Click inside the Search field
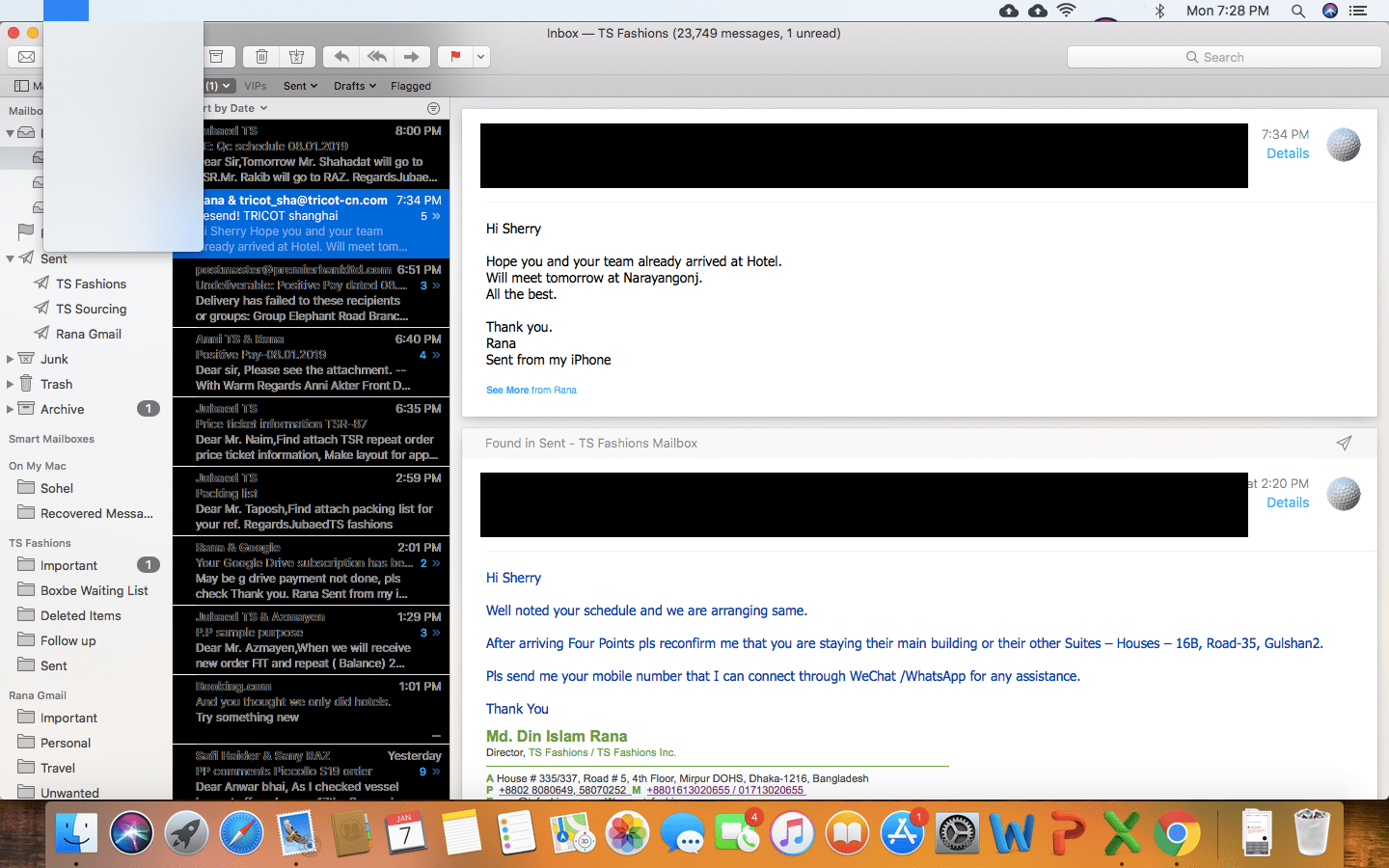 1223,56
